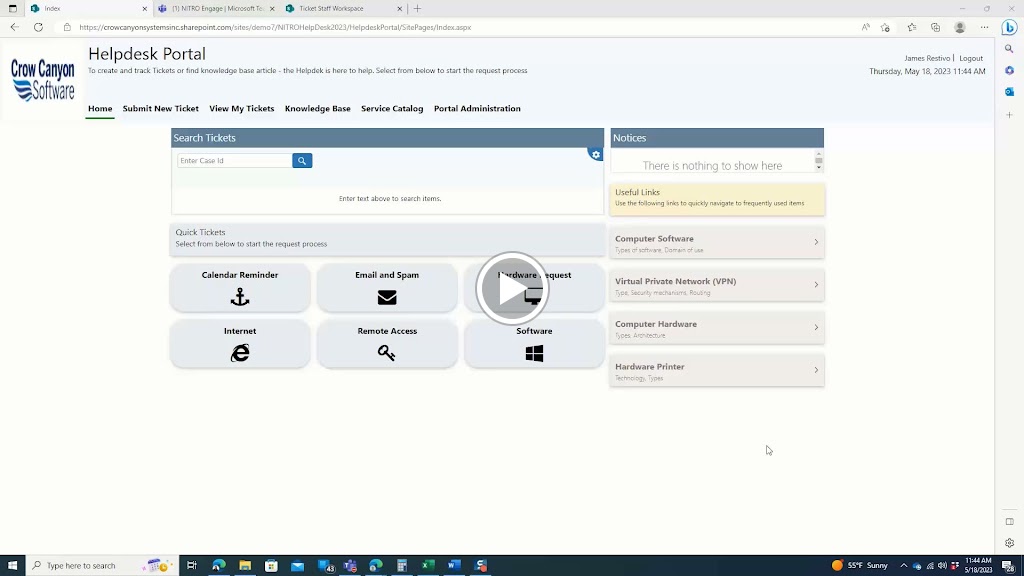This screenshot has height=576, width=1024.
Task: Start a Software quick ticket
Action: pos(534,344)
